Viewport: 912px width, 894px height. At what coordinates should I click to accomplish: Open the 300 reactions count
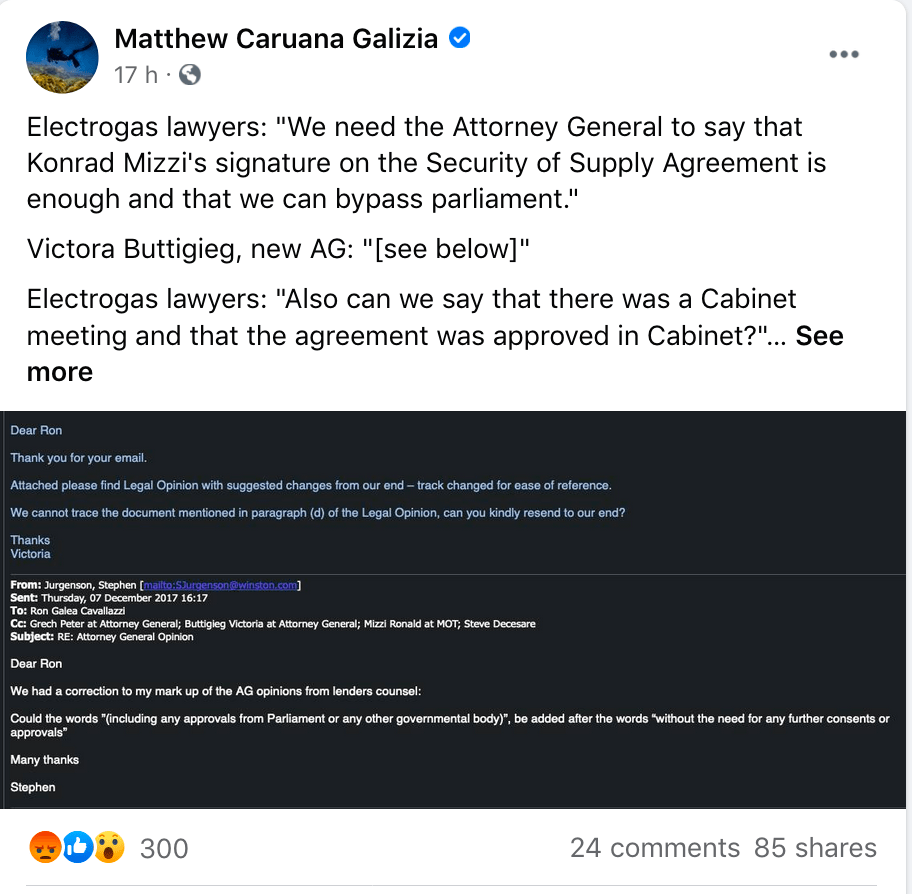(x=164, y=848)
